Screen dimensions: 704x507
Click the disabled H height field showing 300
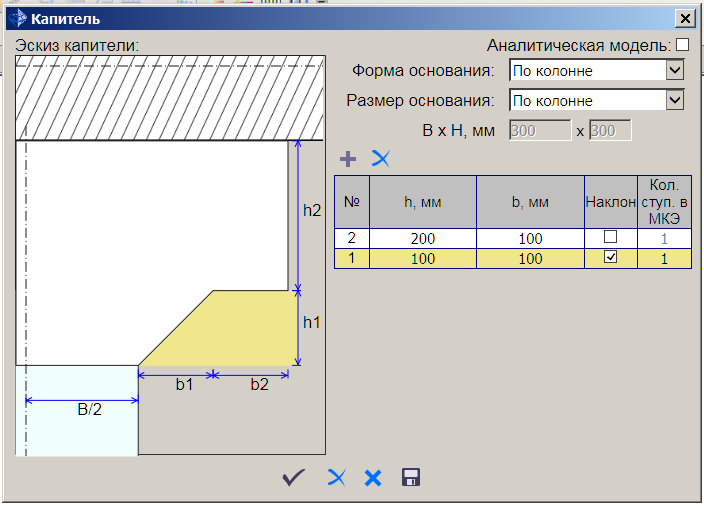[x=610, y=131]
